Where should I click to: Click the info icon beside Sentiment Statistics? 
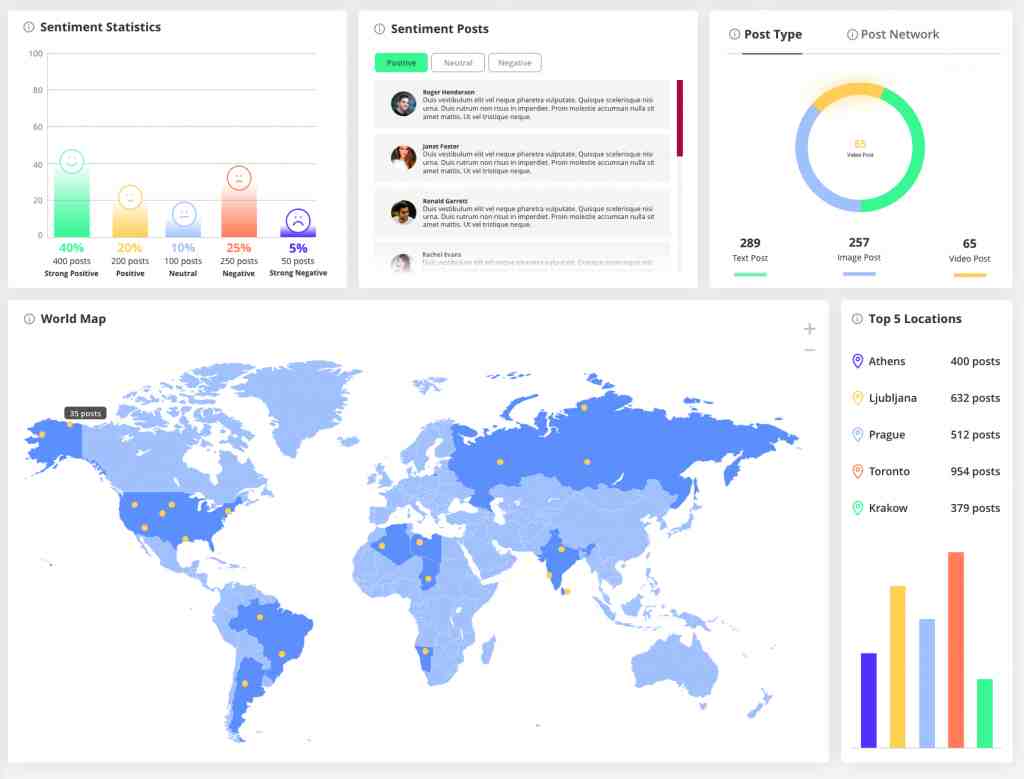click(x=27, y=27)
